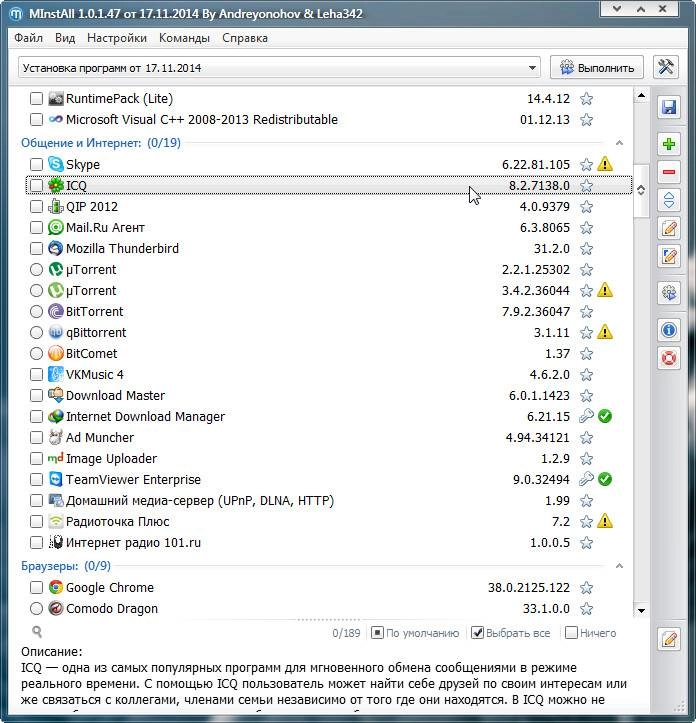This screenshot has height=723, width=696.
Task: Click the Comodo Dragon app icon
Action: pos(56,609)
